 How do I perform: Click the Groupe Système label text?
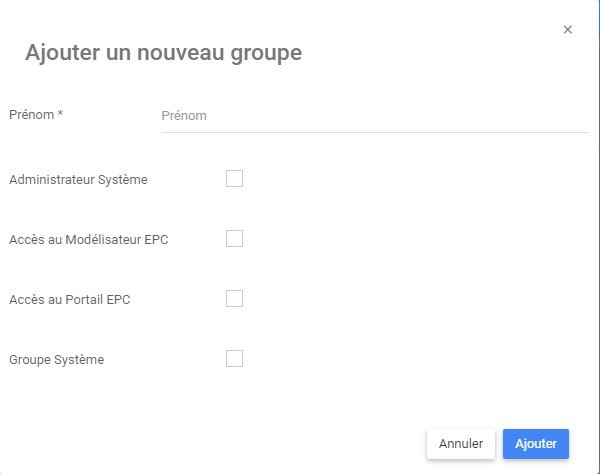point(56,360)
